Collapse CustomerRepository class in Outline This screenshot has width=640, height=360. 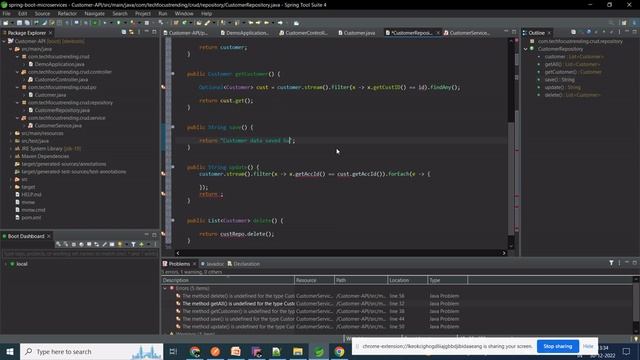click(526, 49)
